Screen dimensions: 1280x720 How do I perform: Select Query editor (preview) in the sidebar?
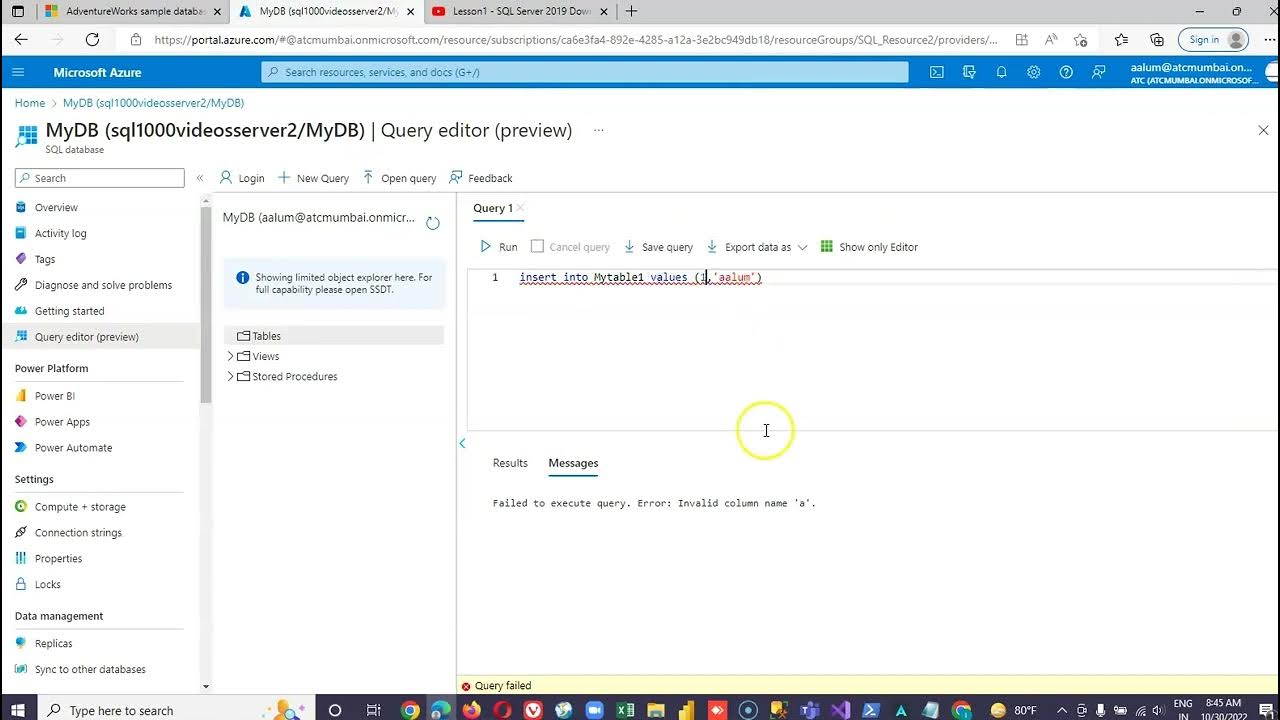86,337
